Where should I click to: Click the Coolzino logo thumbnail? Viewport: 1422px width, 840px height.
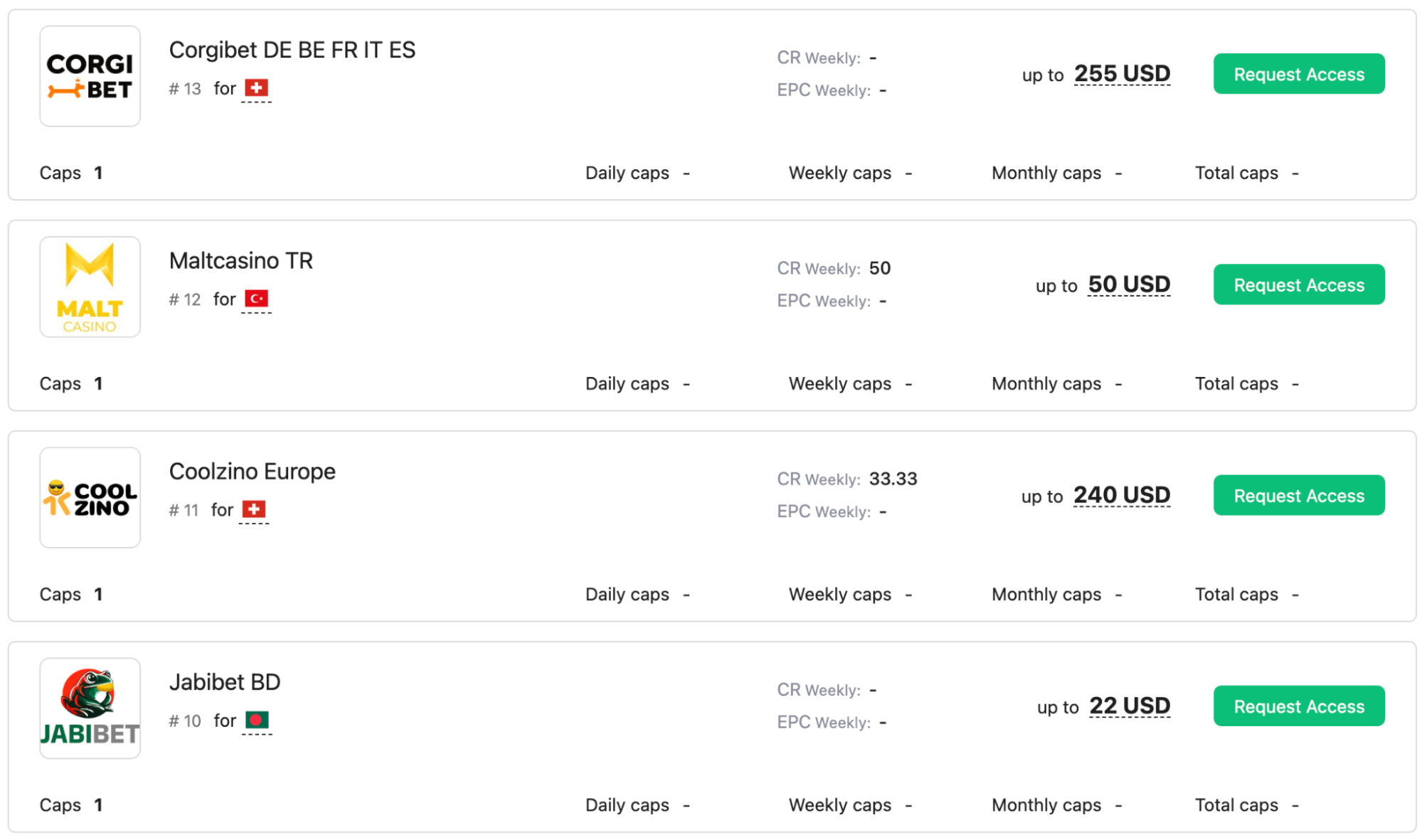click(x=90, y=497)
